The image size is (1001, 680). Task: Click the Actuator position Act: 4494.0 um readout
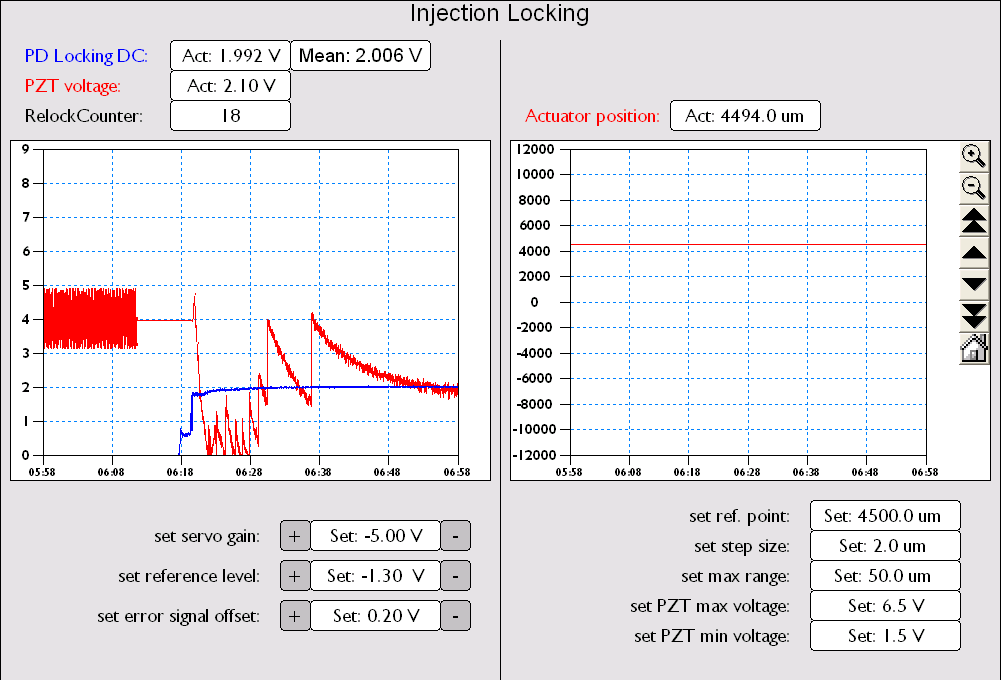pyautogui.click(x=745, y=116)
